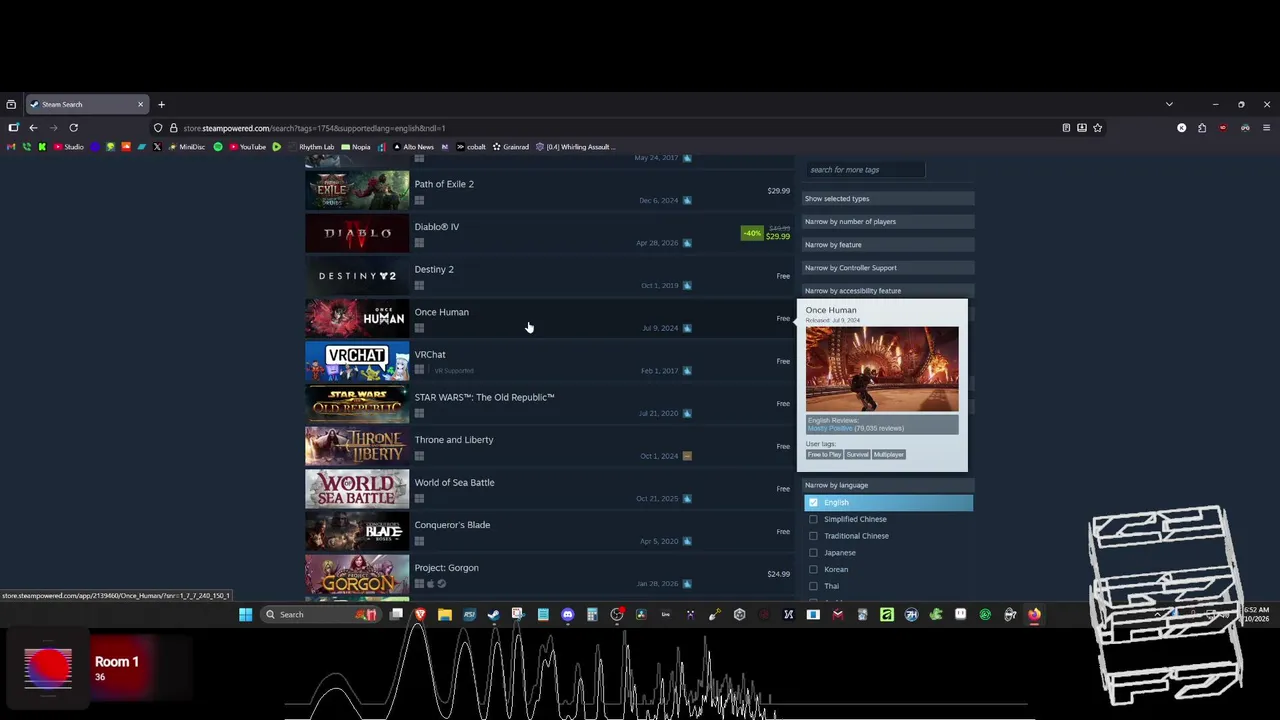Open File Explorer from the taskbar
1280x720 pixels.
click(x=444, y=614)
